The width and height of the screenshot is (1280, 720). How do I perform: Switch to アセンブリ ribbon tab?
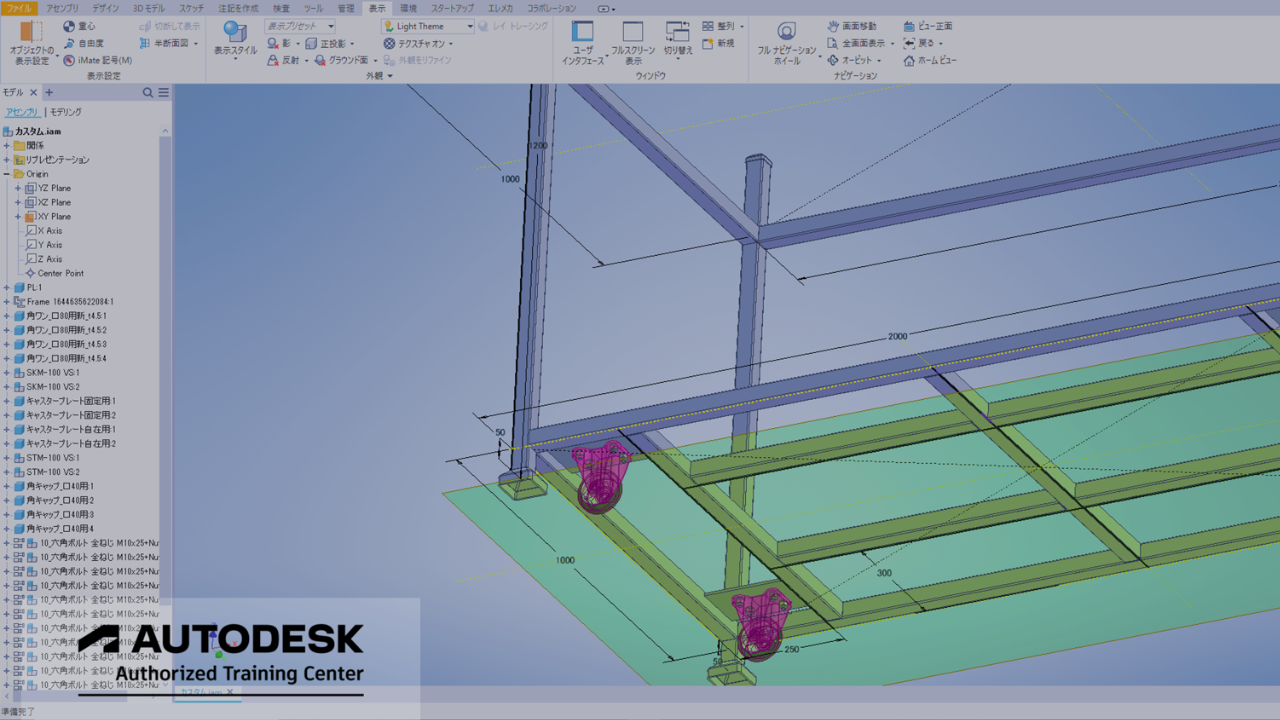pos(62,8)
